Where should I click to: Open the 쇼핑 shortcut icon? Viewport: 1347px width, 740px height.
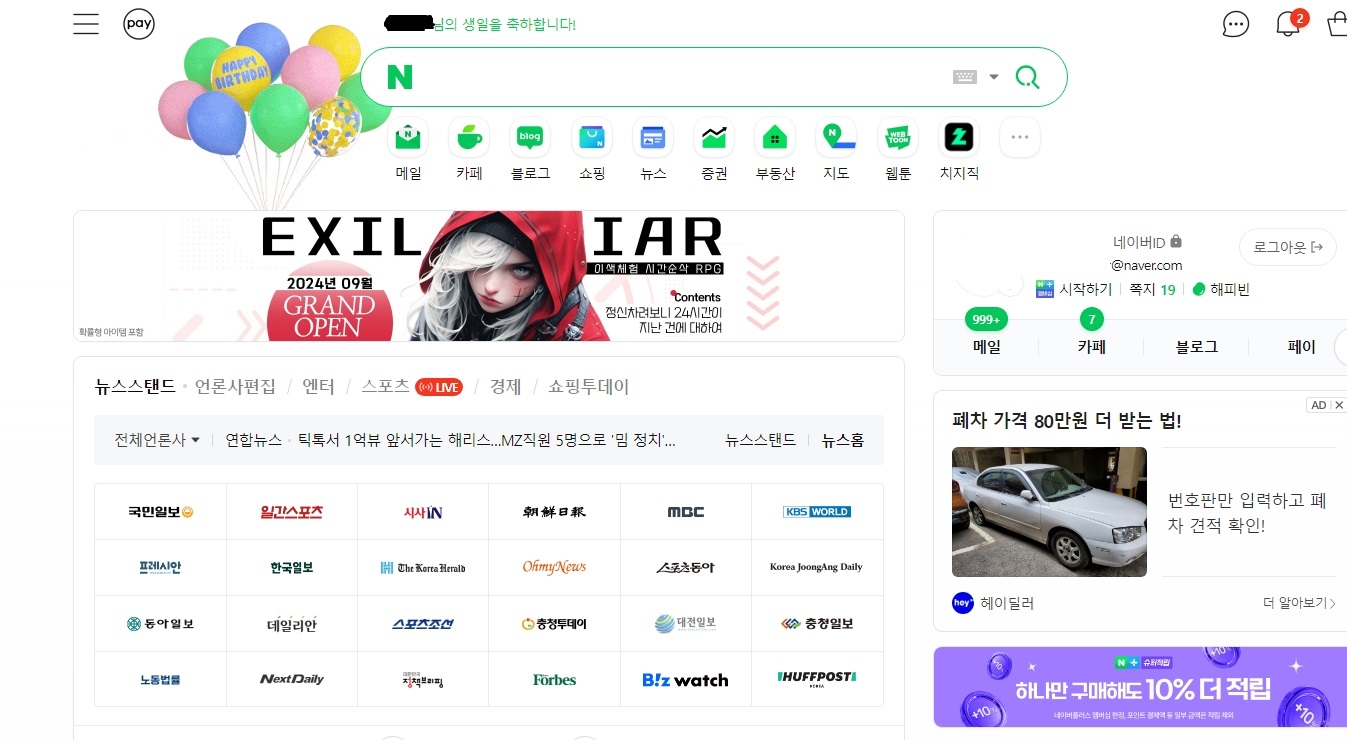click(592, 138)
